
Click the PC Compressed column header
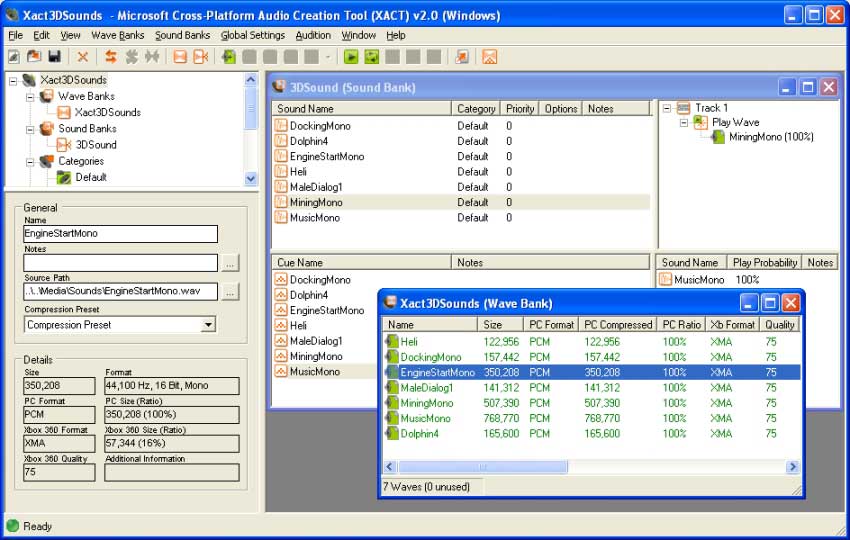(x=617, y=324)
